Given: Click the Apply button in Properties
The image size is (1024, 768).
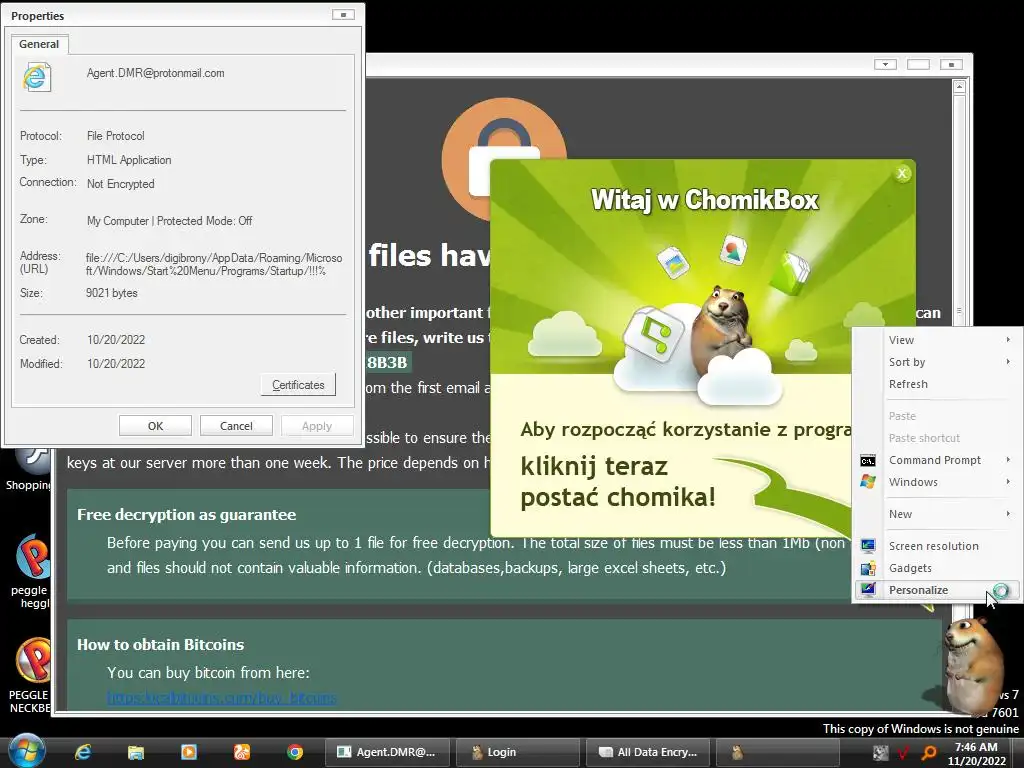Looking at the screenshot, I should click(x=317, y=426).
